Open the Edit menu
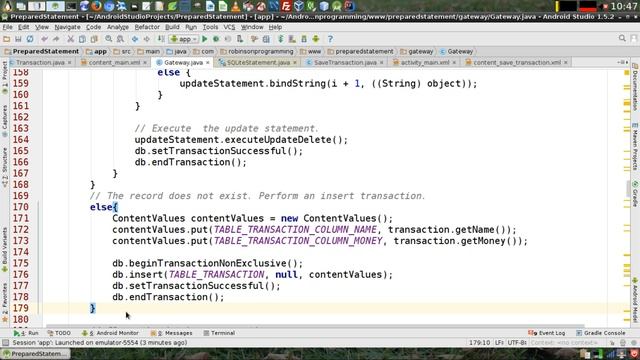 coord(24,27)
